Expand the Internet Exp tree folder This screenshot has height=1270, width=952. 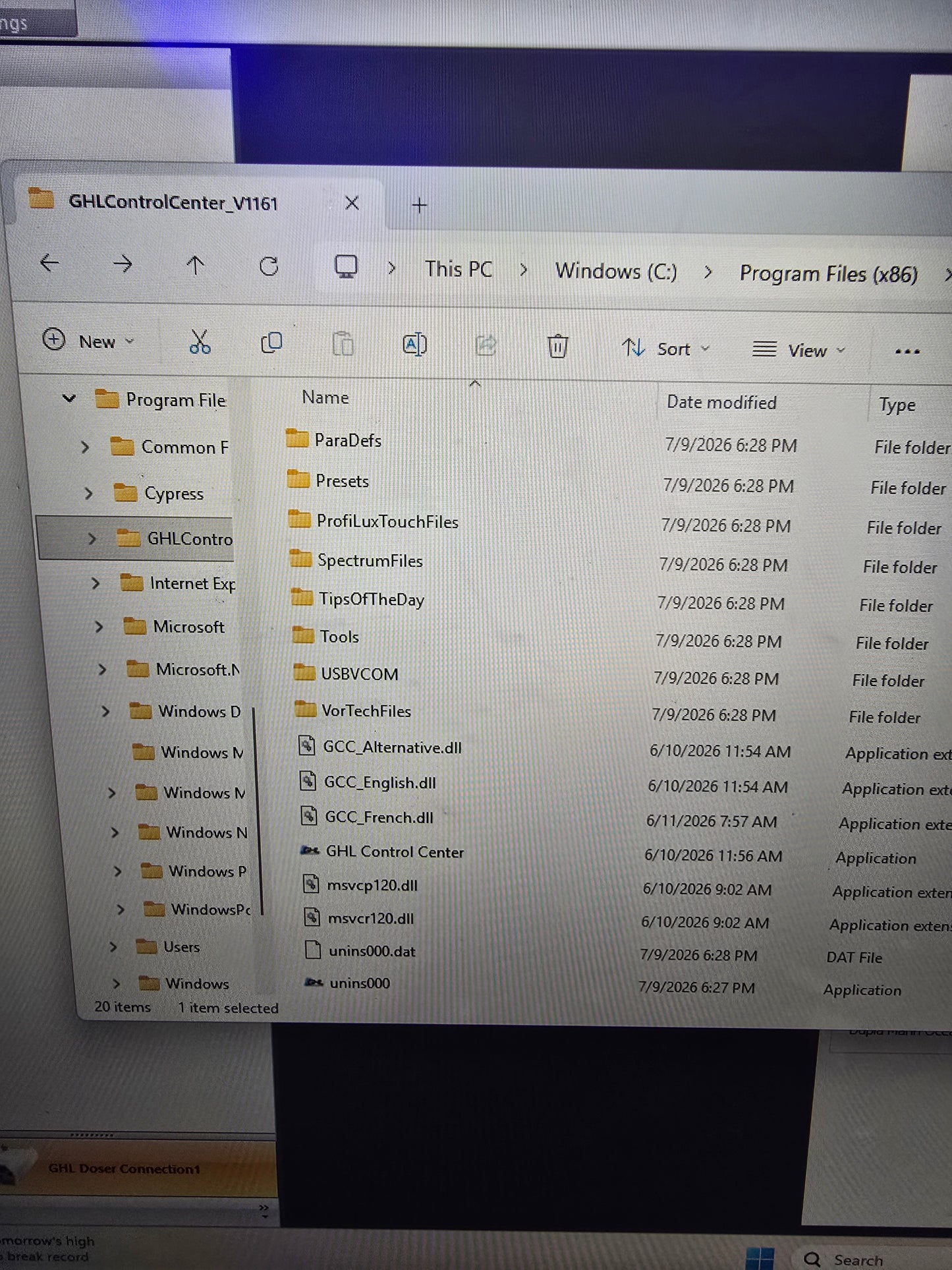96,583
